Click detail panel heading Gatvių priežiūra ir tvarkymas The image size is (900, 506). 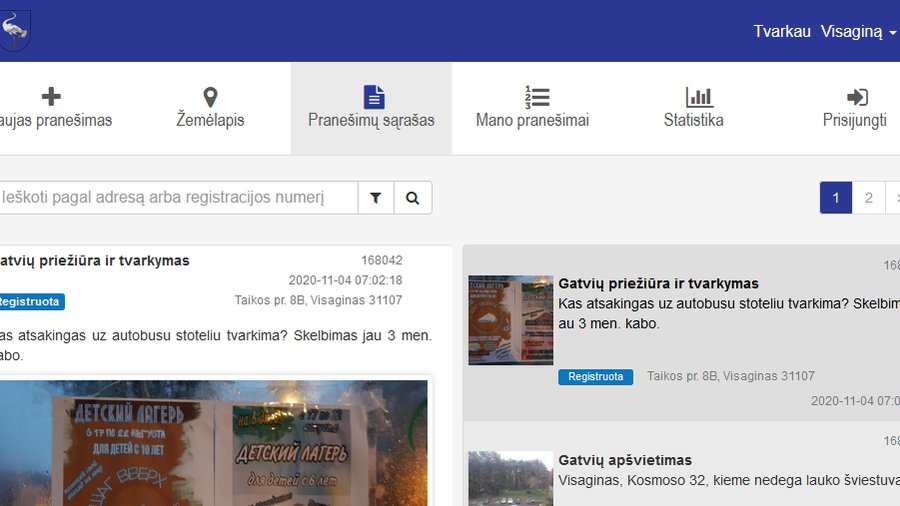coord(94,260)
